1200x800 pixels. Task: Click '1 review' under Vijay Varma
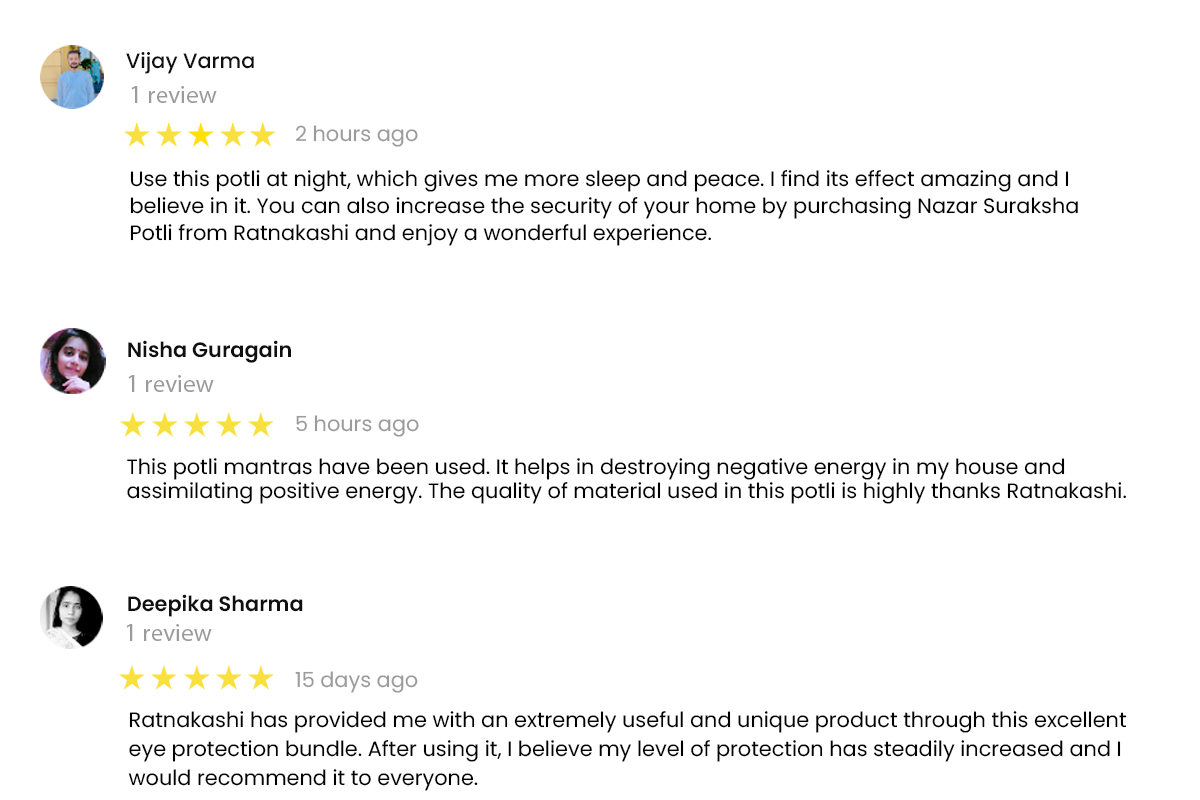click(x=174, y=95)
